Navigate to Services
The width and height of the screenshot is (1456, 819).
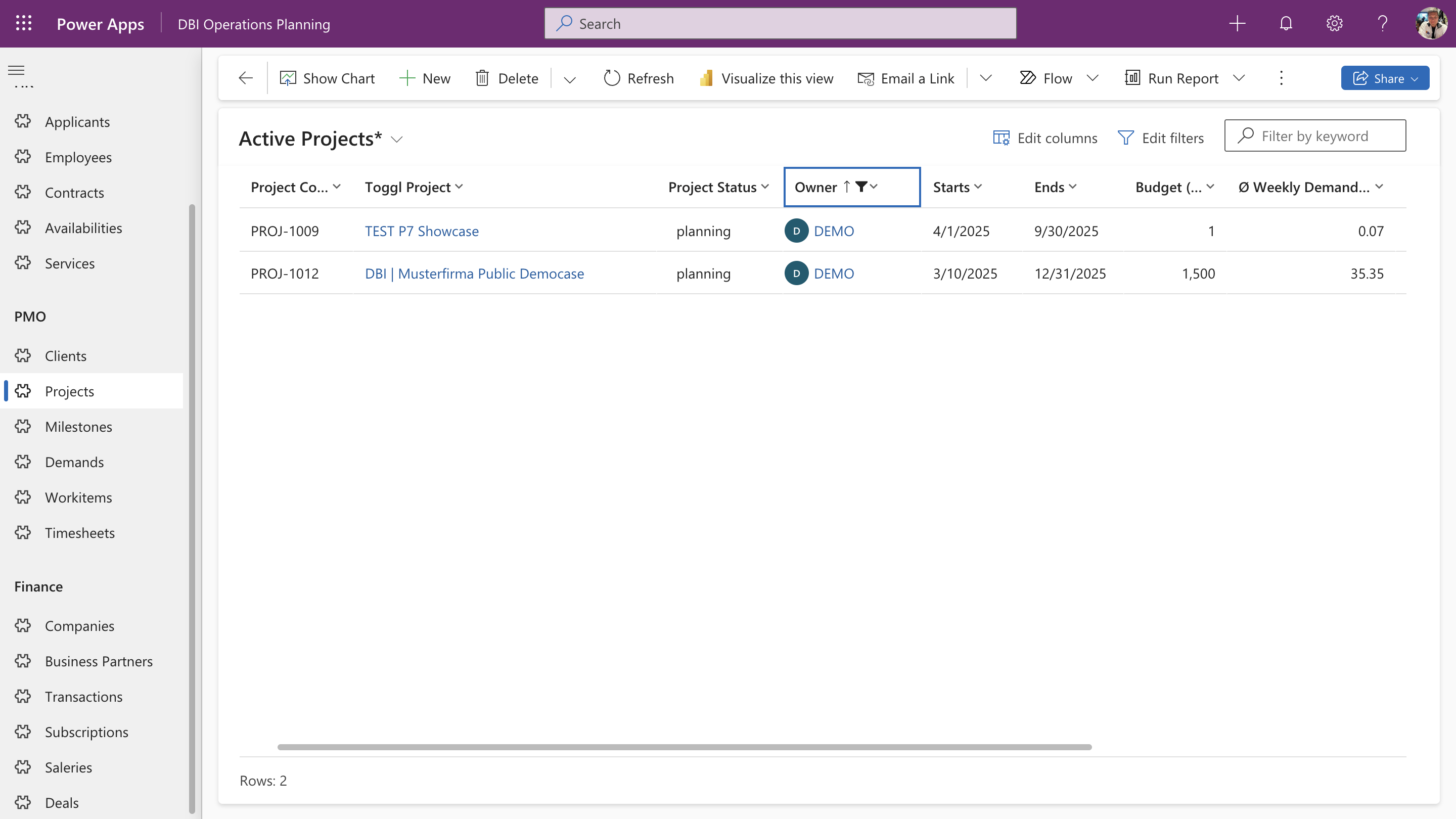[92, 263]
